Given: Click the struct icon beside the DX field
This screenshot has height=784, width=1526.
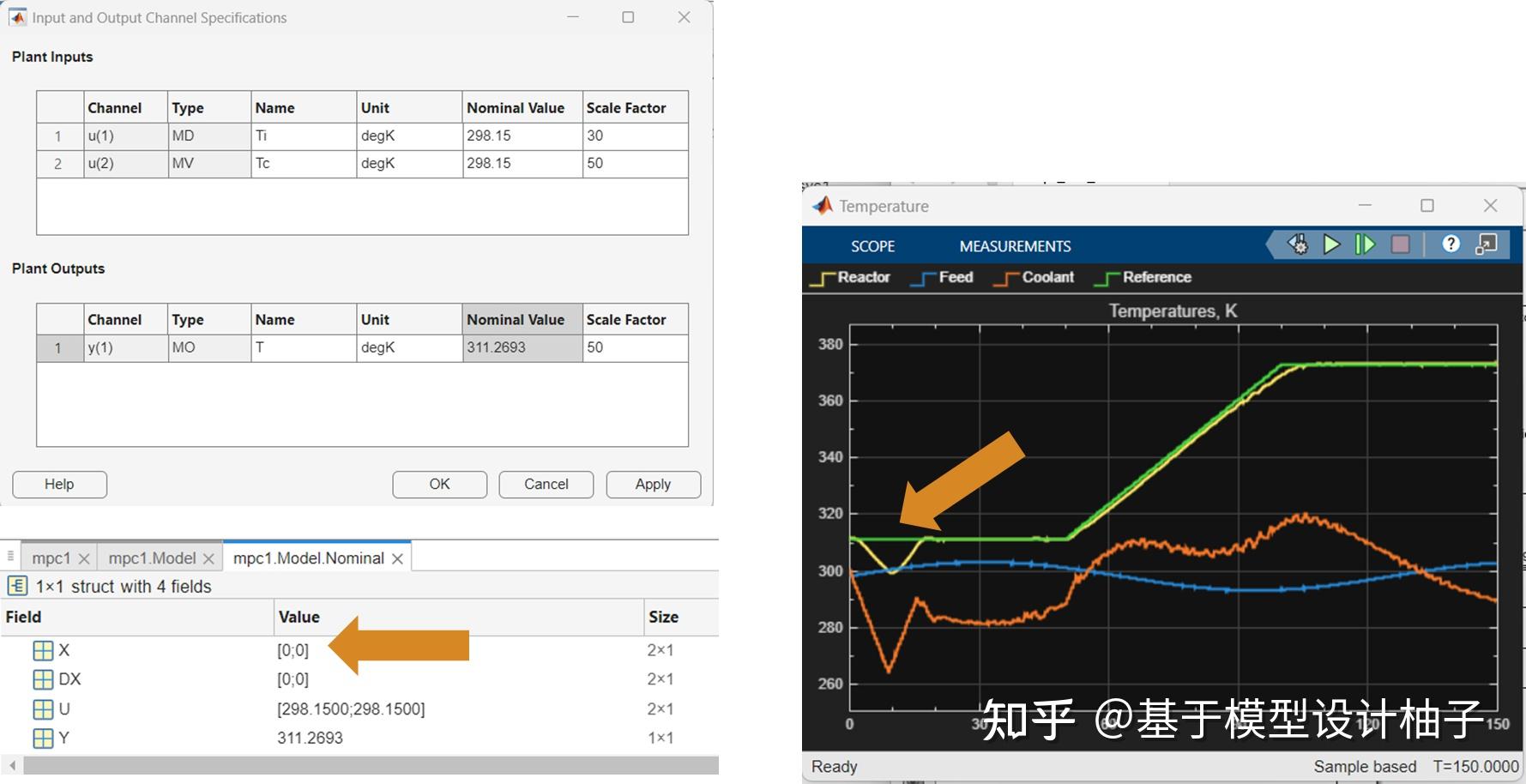Looking at the screenshot, I should pyautogui.click(x=44, y=678).
